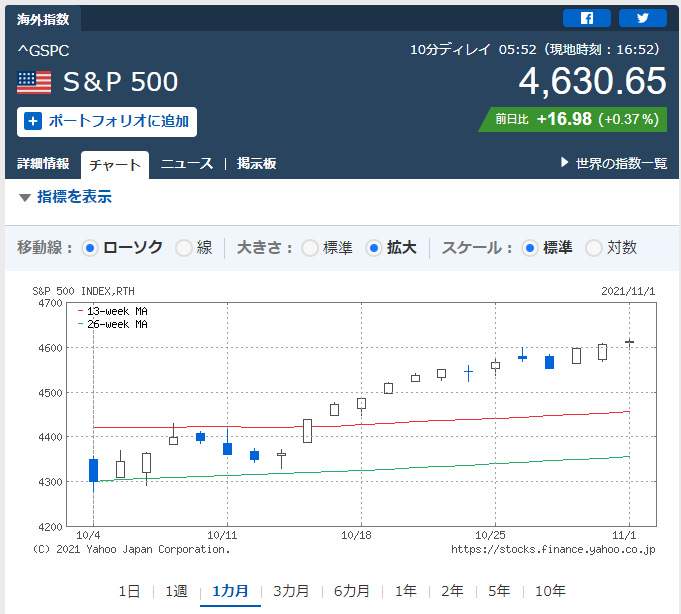Select the ローソク radio button
The height and width of the screenshot is (614, 681).
click(90, 248)
